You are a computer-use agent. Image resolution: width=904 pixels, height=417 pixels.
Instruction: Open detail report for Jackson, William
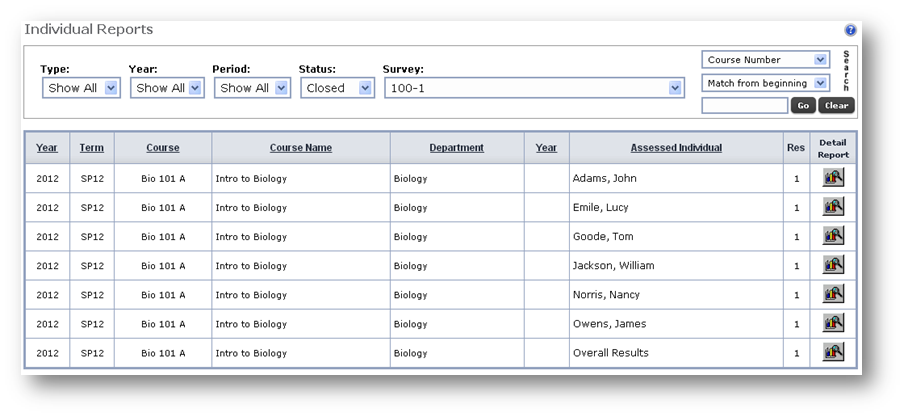tap(833, 265)
